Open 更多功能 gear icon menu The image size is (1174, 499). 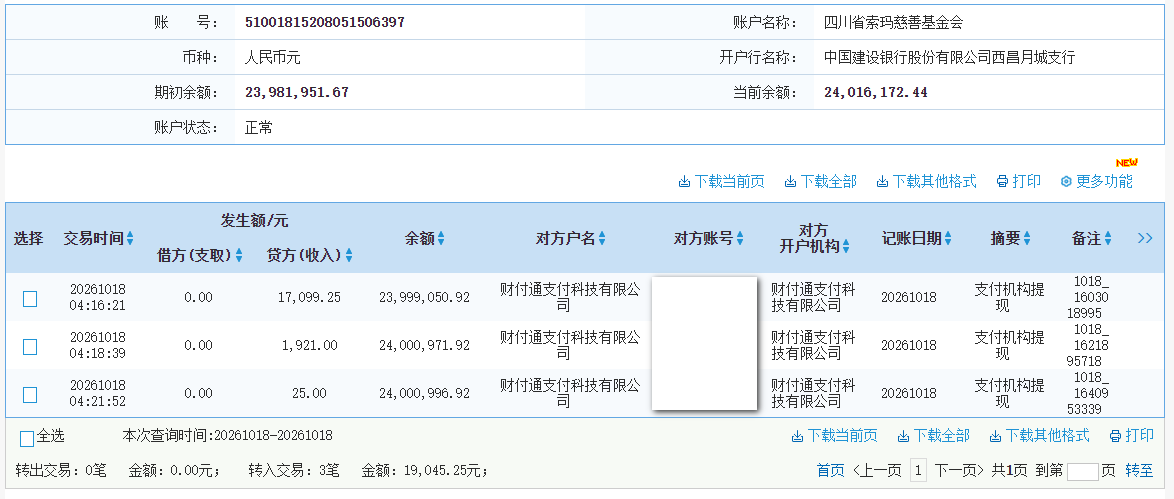(x=1066, y=182)
